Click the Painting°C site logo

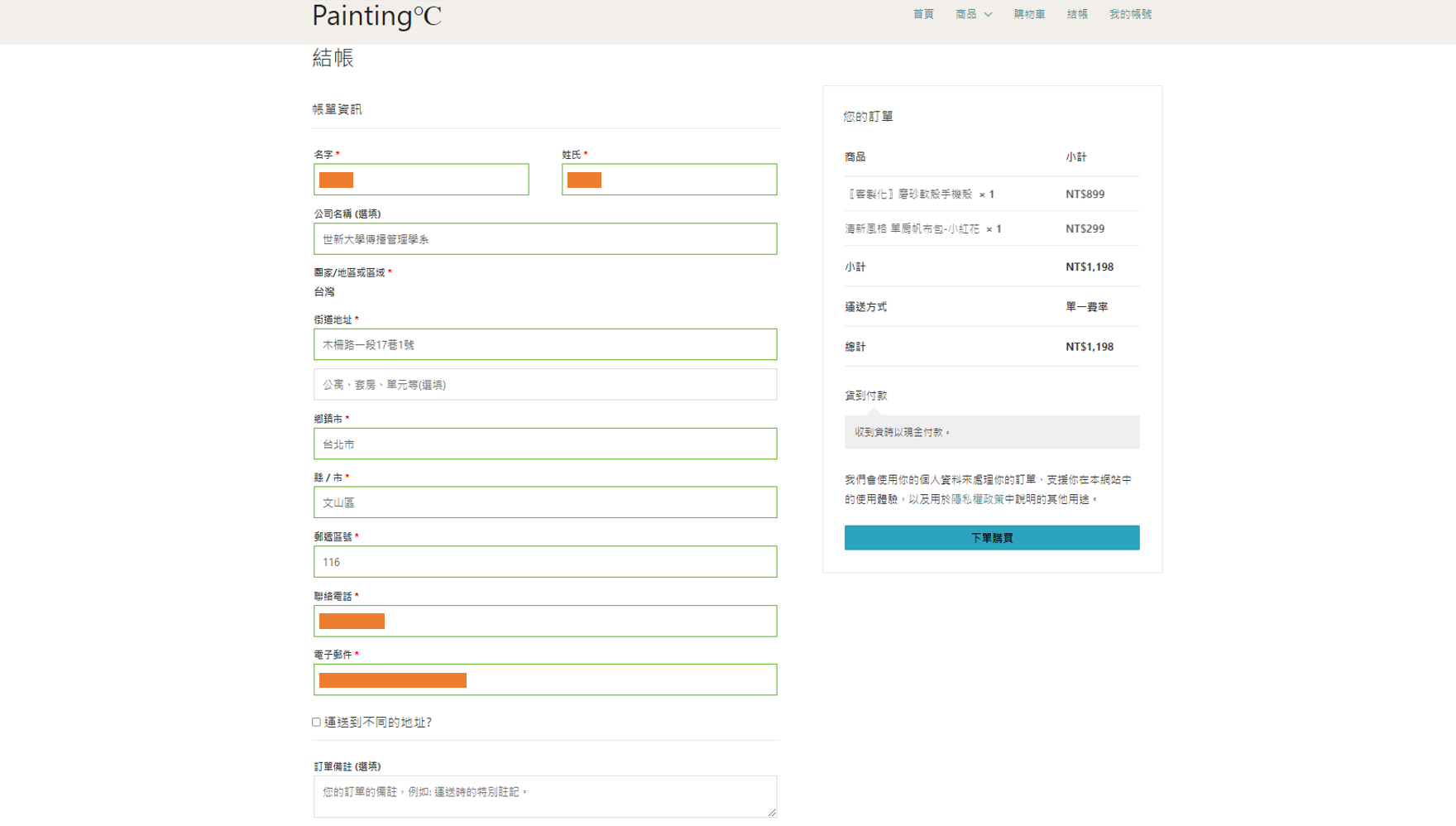tap(376, 17)
